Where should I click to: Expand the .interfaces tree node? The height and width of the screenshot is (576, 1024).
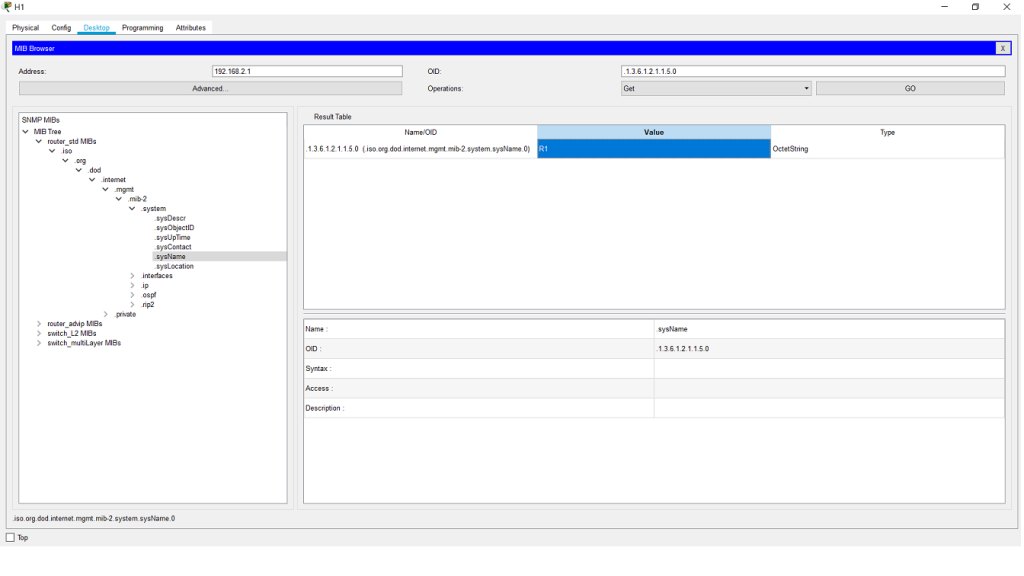click(133, 276)
